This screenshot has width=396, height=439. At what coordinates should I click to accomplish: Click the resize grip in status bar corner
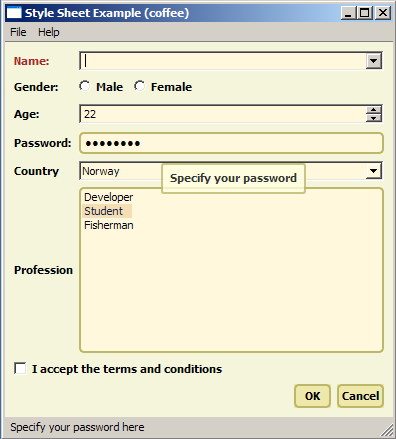(x=387, y=430)
